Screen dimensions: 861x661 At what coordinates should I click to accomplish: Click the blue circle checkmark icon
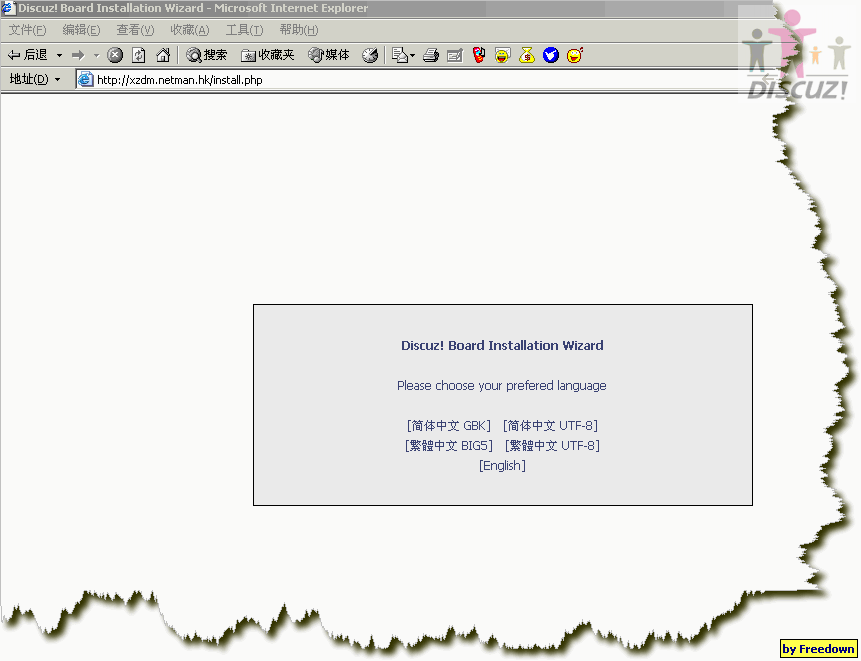click(x=551, y=55)
